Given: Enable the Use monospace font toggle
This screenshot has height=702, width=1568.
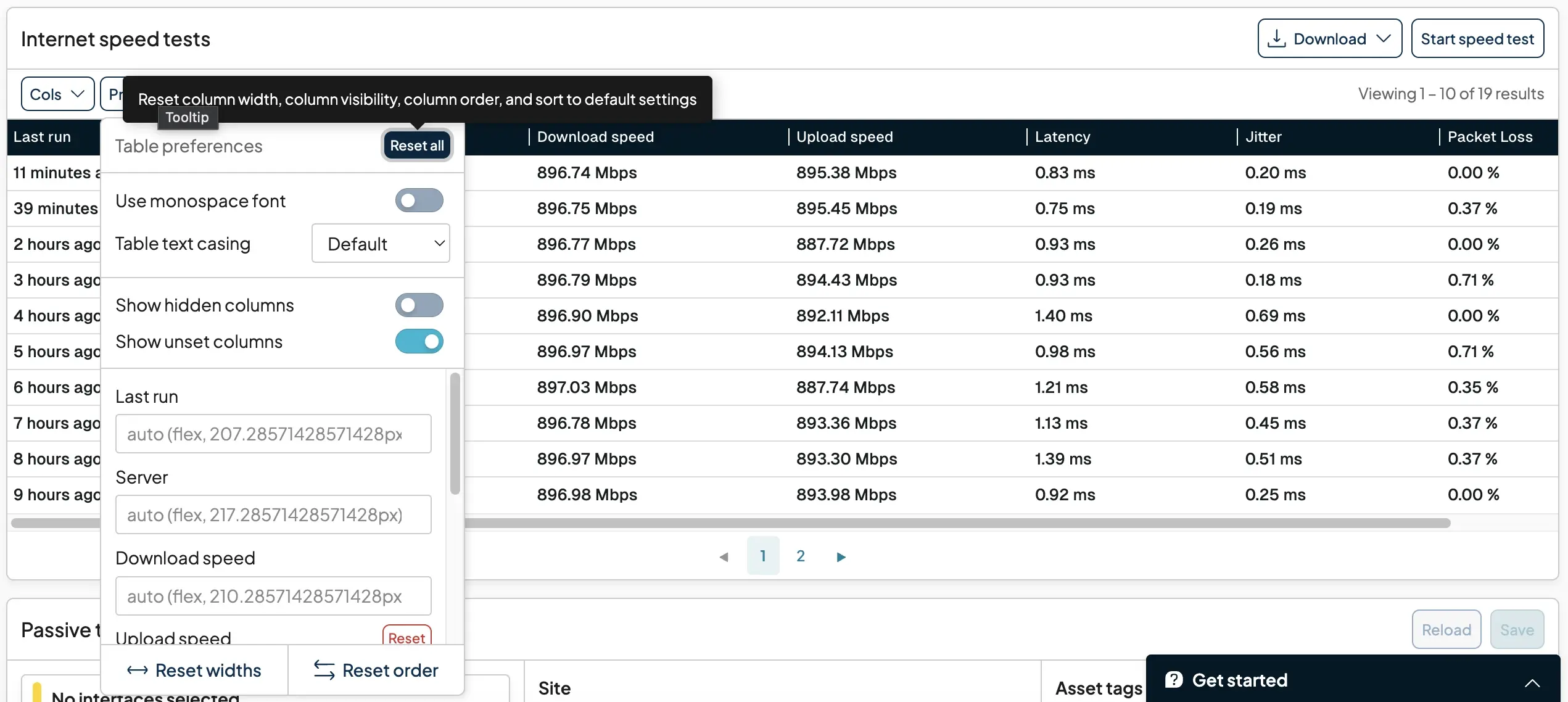Looking at the screenshot, I should tap(419, 200).
